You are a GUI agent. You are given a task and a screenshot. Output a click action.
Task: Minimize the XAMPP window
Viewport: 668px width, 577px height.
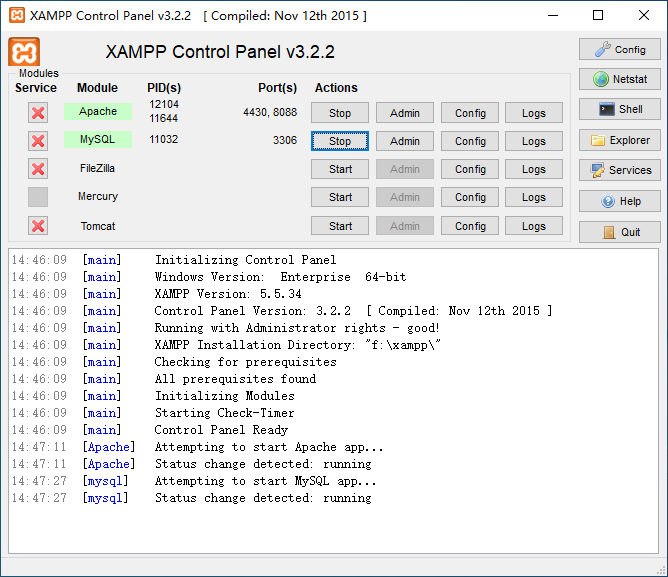coord(553,15)
